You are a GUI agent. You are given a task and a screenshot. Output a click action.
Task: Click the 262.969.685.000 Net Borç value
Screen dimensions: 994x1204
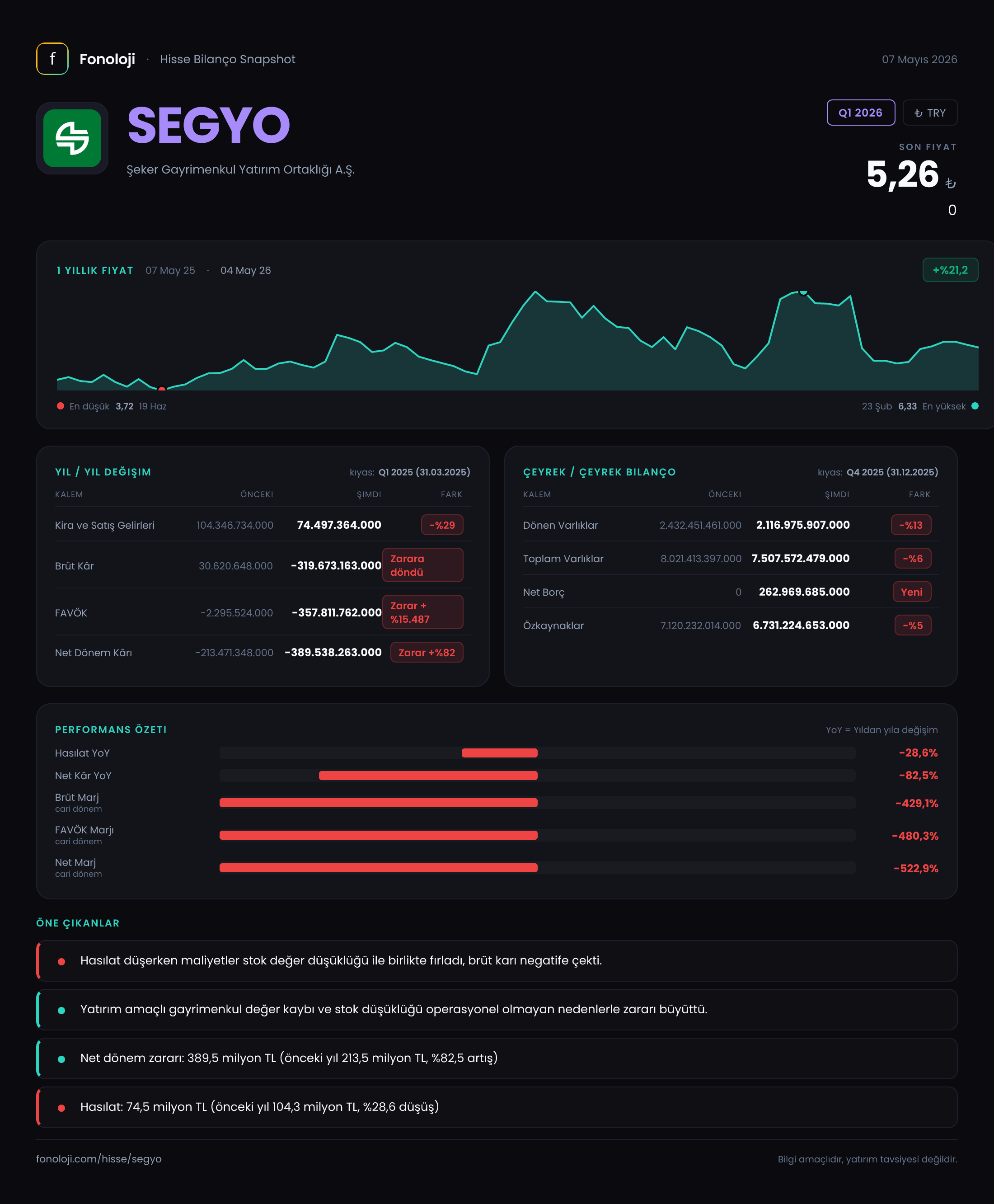(x=805, y=592)
